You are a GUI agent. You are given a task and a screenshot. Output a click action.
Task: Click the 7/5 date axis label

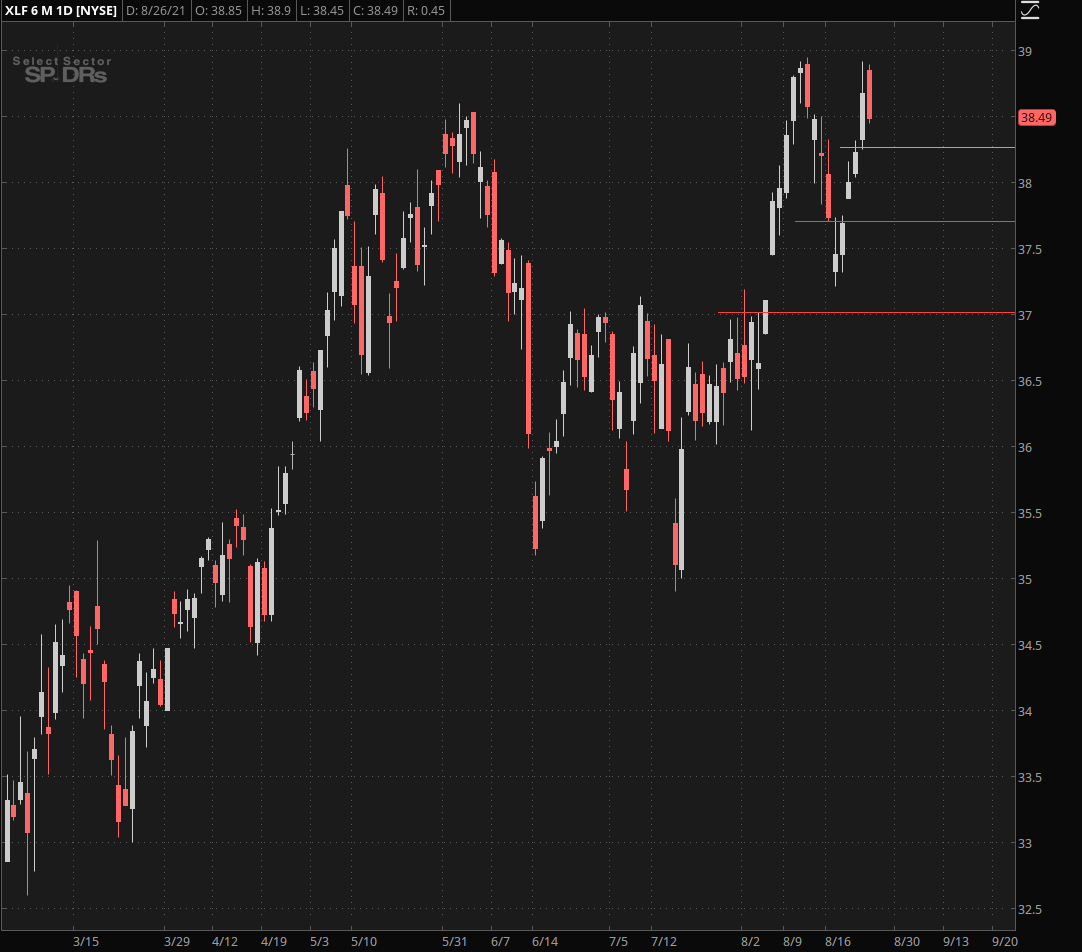tap(618, 942)
